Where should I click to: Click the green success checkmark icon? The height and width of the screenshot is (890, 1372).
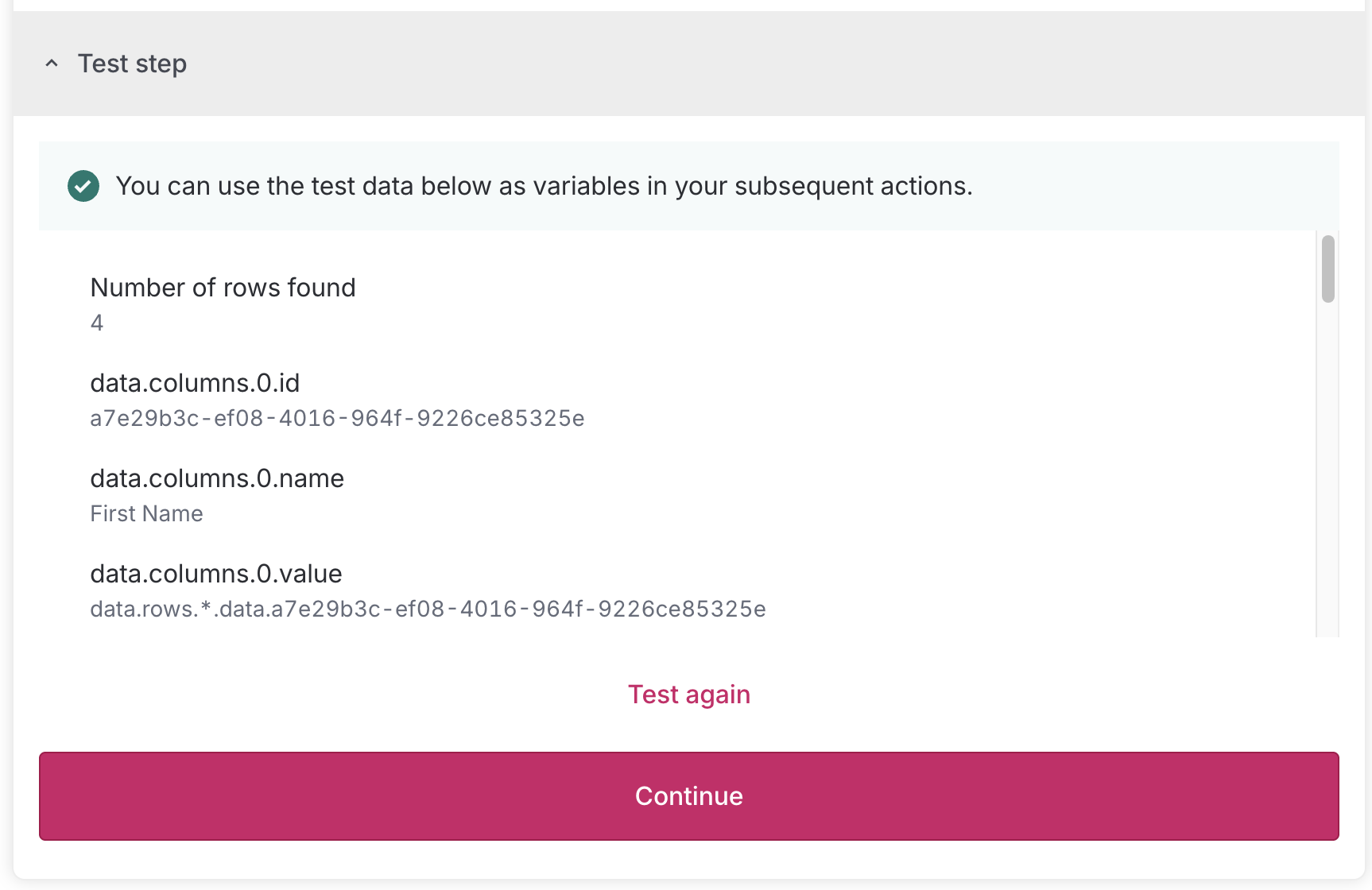[x=83, y=186]
